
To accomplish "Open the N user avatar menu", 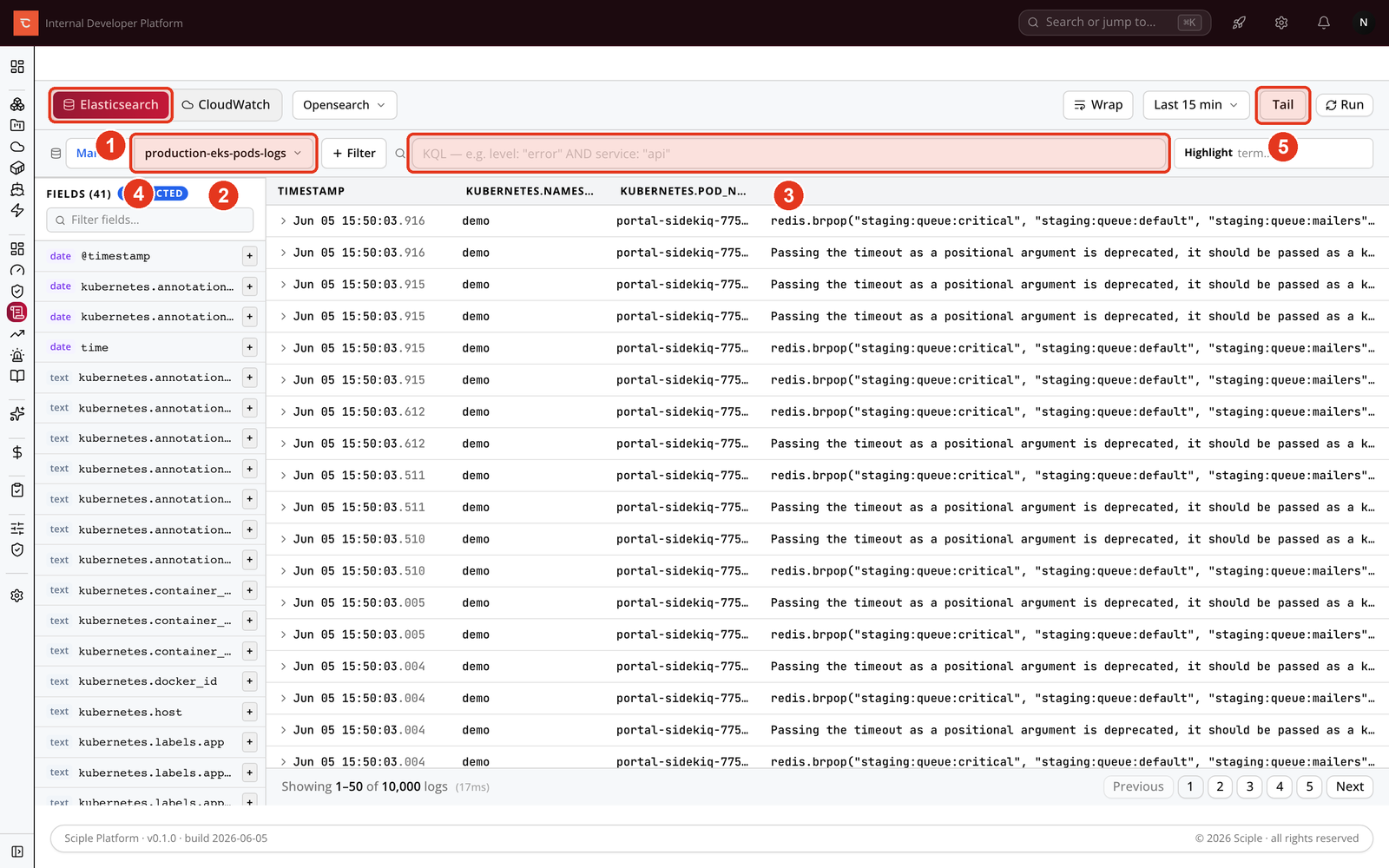I will coord(1363,23).
